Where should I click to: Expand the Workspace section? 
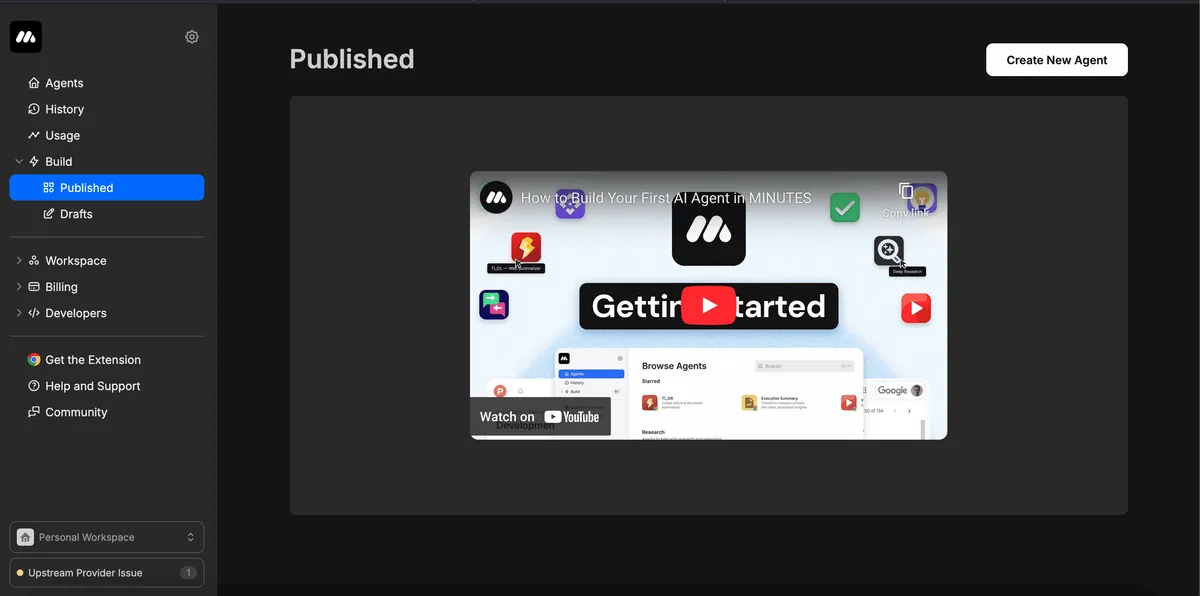(x=19, y=261)
